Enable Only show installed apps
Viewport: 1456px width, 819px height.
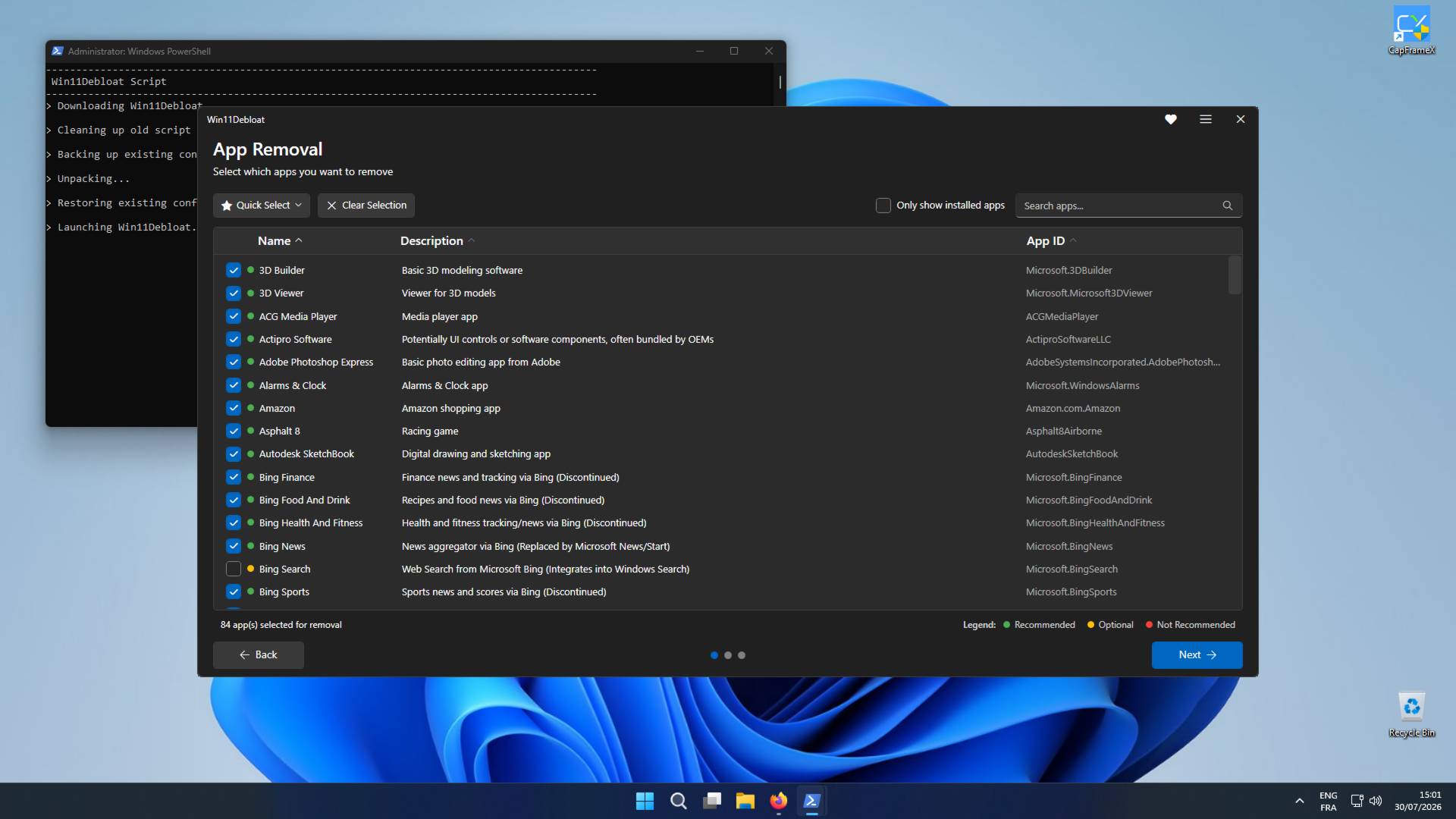[x=883, y=206]
